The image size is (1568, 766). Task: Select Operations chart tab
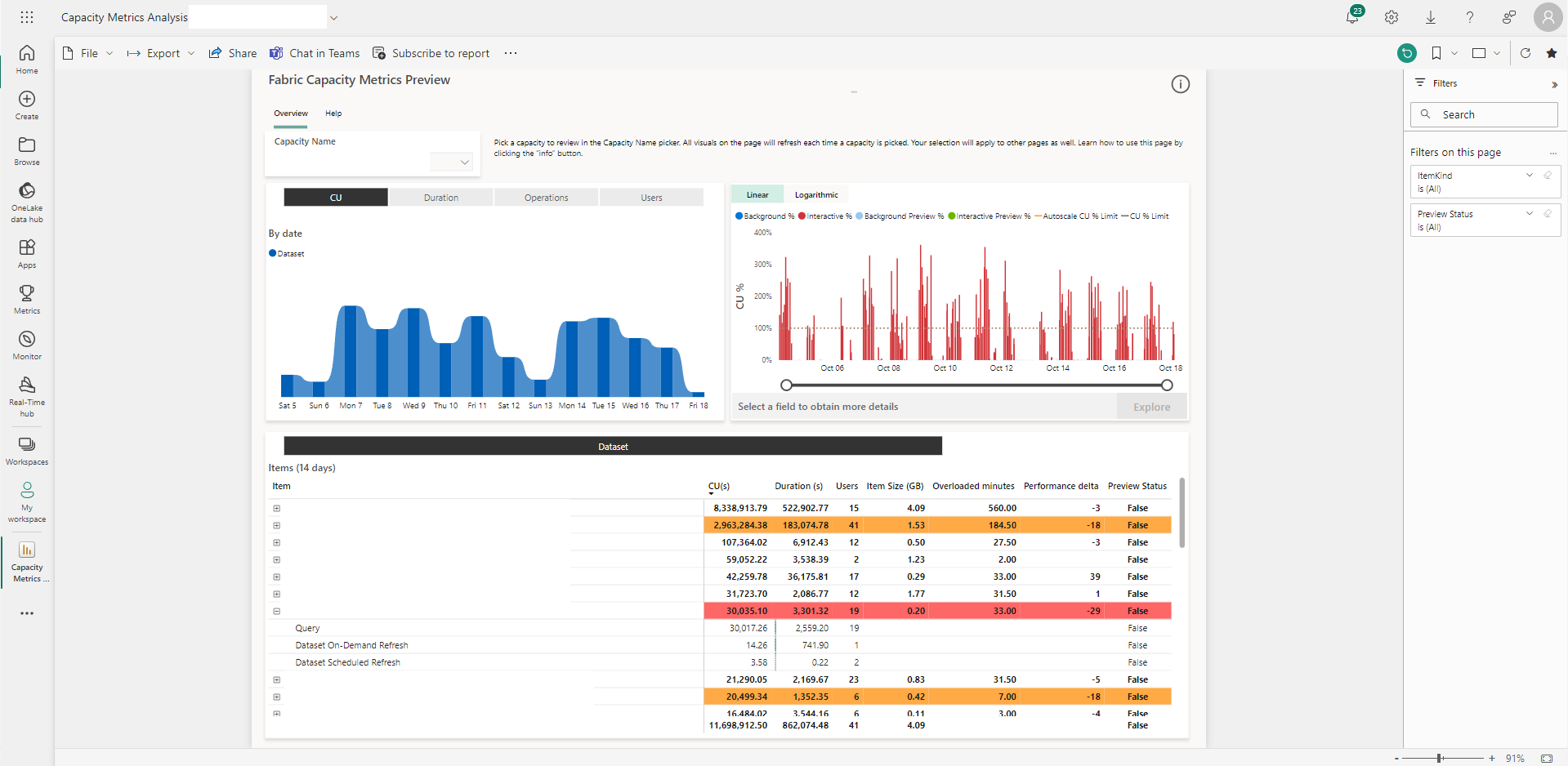[x=547, y=198]
